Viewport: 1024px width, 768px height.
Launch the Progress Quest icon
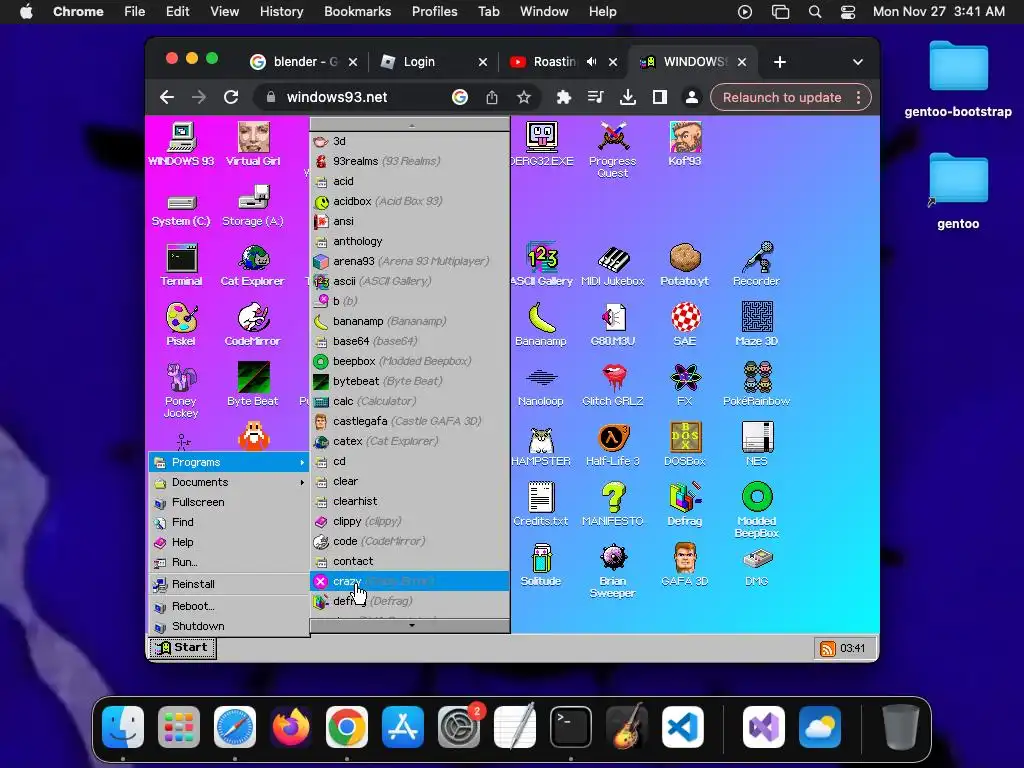coord(613,150)
